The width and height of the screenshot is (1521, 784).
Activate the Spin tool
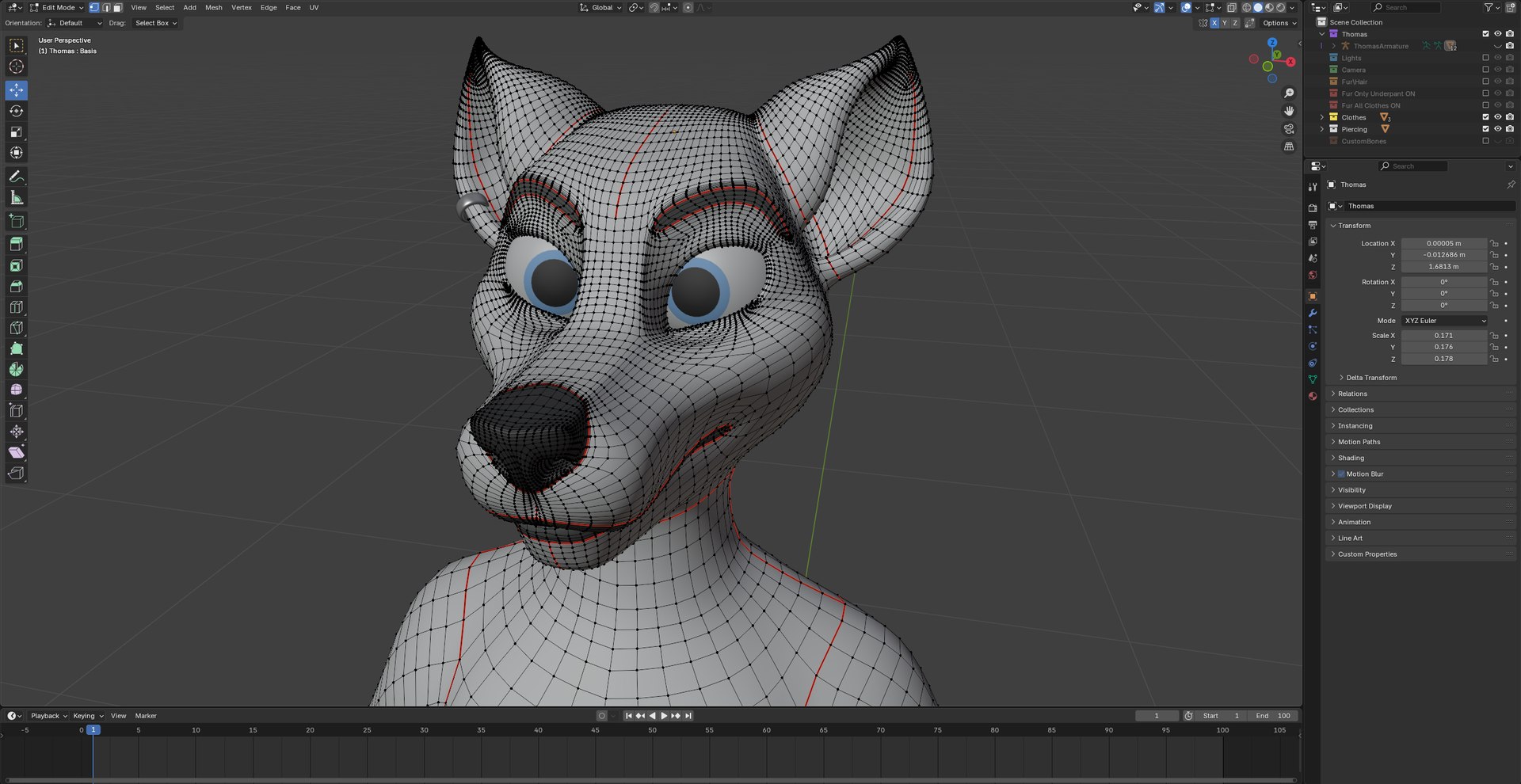(x=17, y=369)
